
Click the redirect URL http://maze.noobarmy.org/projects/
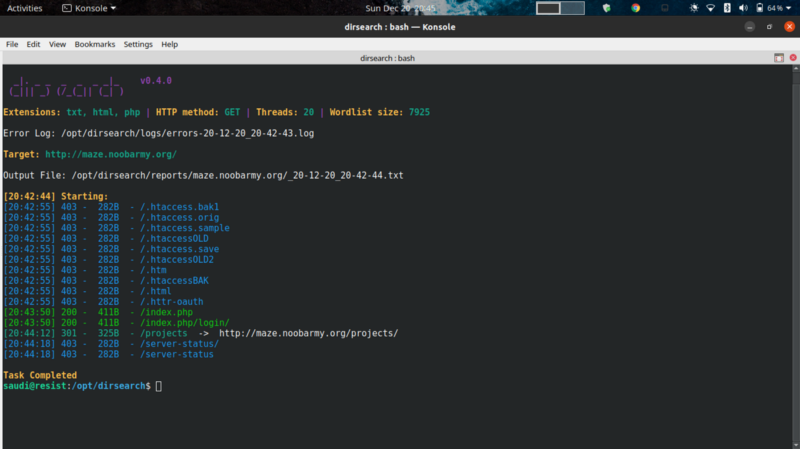[308, 333]
